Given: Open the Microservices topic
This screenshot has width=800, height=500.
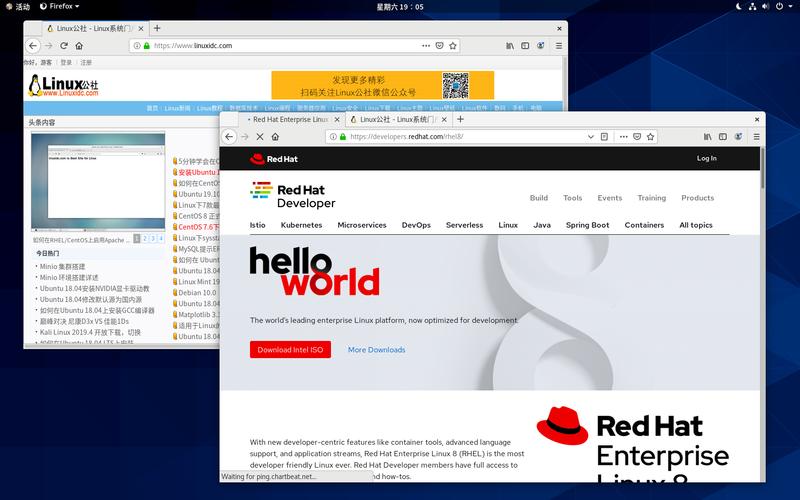Looking at the screenshot, I should [362, 224].
